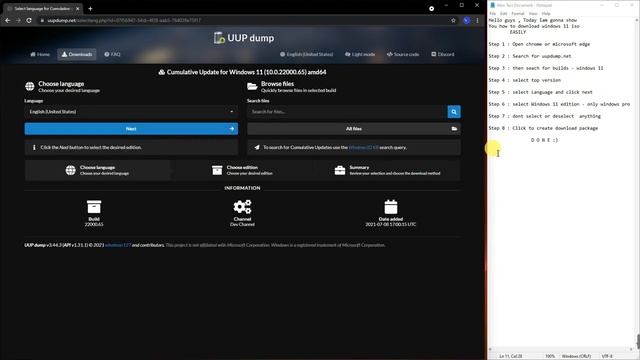This screenshot has height=360, width=640.
Task: Open the FAQ navigation item
Action: click(x=112, y=54)
